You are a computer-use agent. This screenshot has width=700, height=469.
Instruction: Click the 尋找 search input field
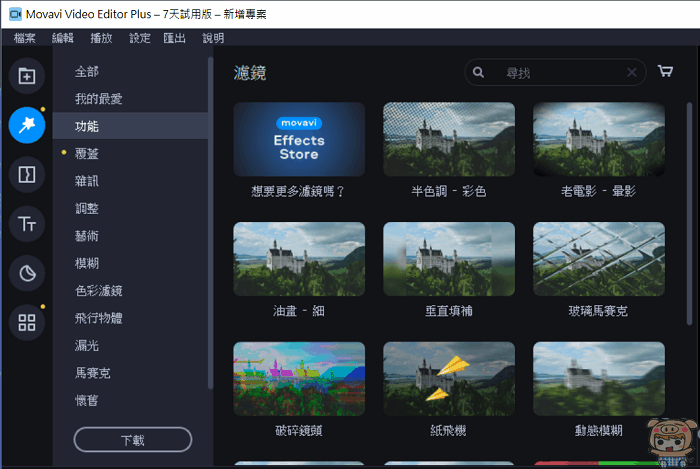tap(556, 72)
